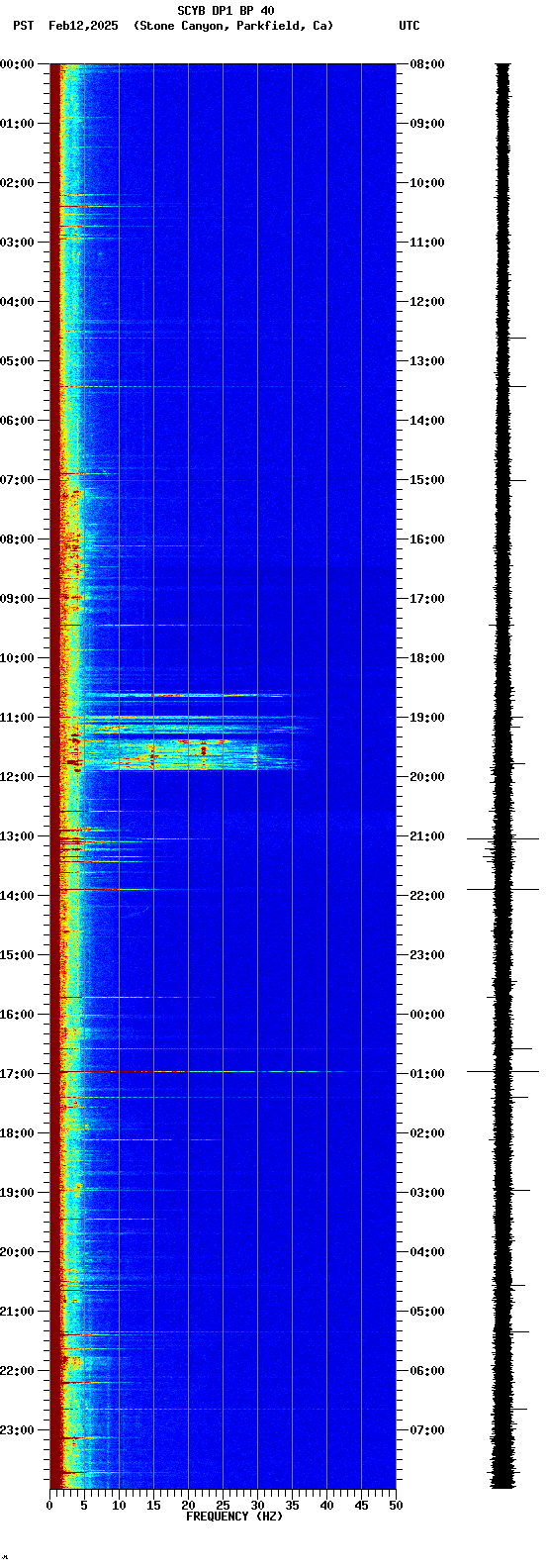
Task: Click the '25' frequency axis tick label
Action: coord(223,1506)
